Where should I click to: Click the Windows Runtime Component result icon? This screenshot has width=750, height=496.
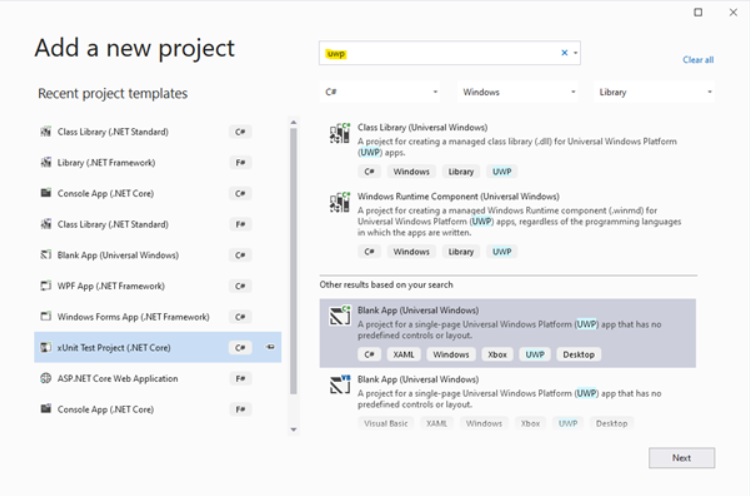pos(340,202)
